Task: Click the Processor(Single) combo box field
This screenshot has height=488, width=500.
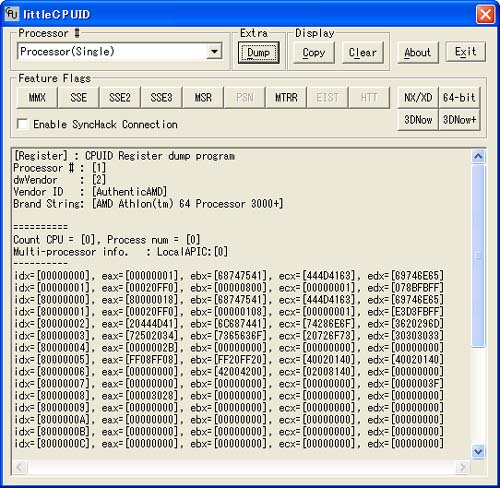Action: (120, 52)
